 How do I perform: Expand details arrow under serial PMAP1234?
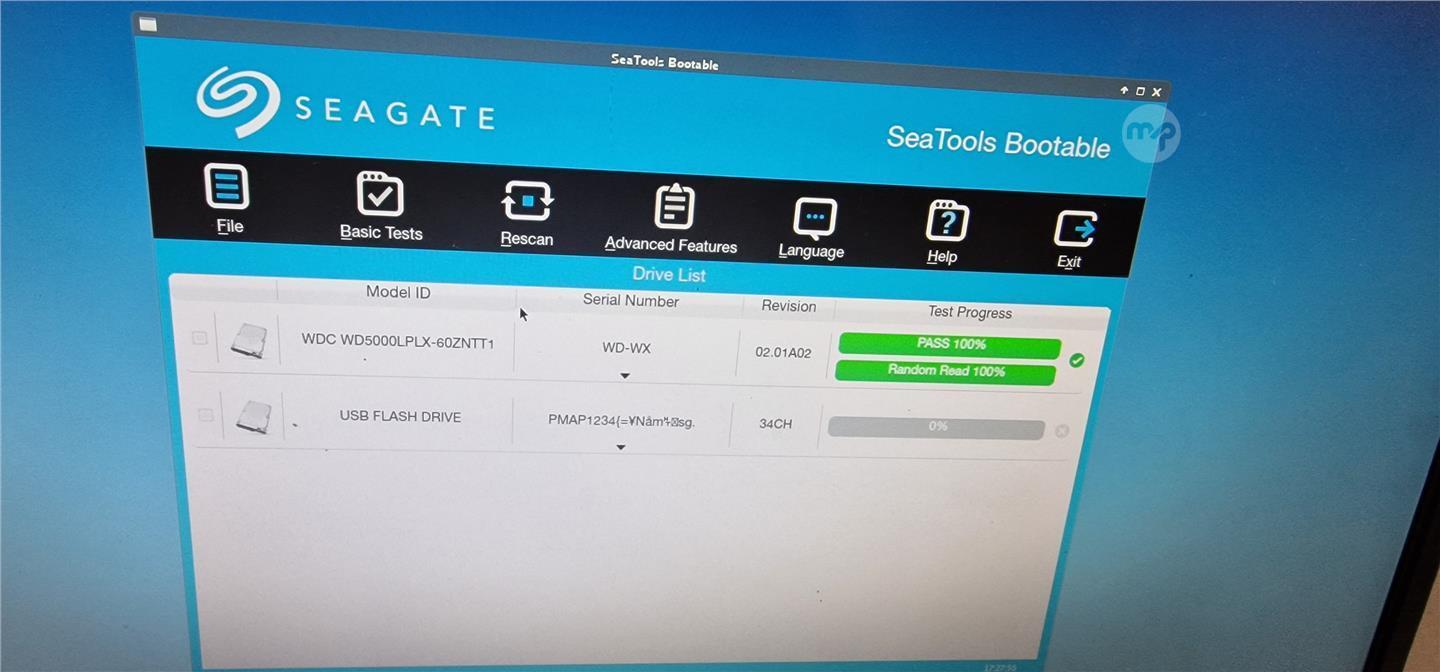(x=621, y=447)
